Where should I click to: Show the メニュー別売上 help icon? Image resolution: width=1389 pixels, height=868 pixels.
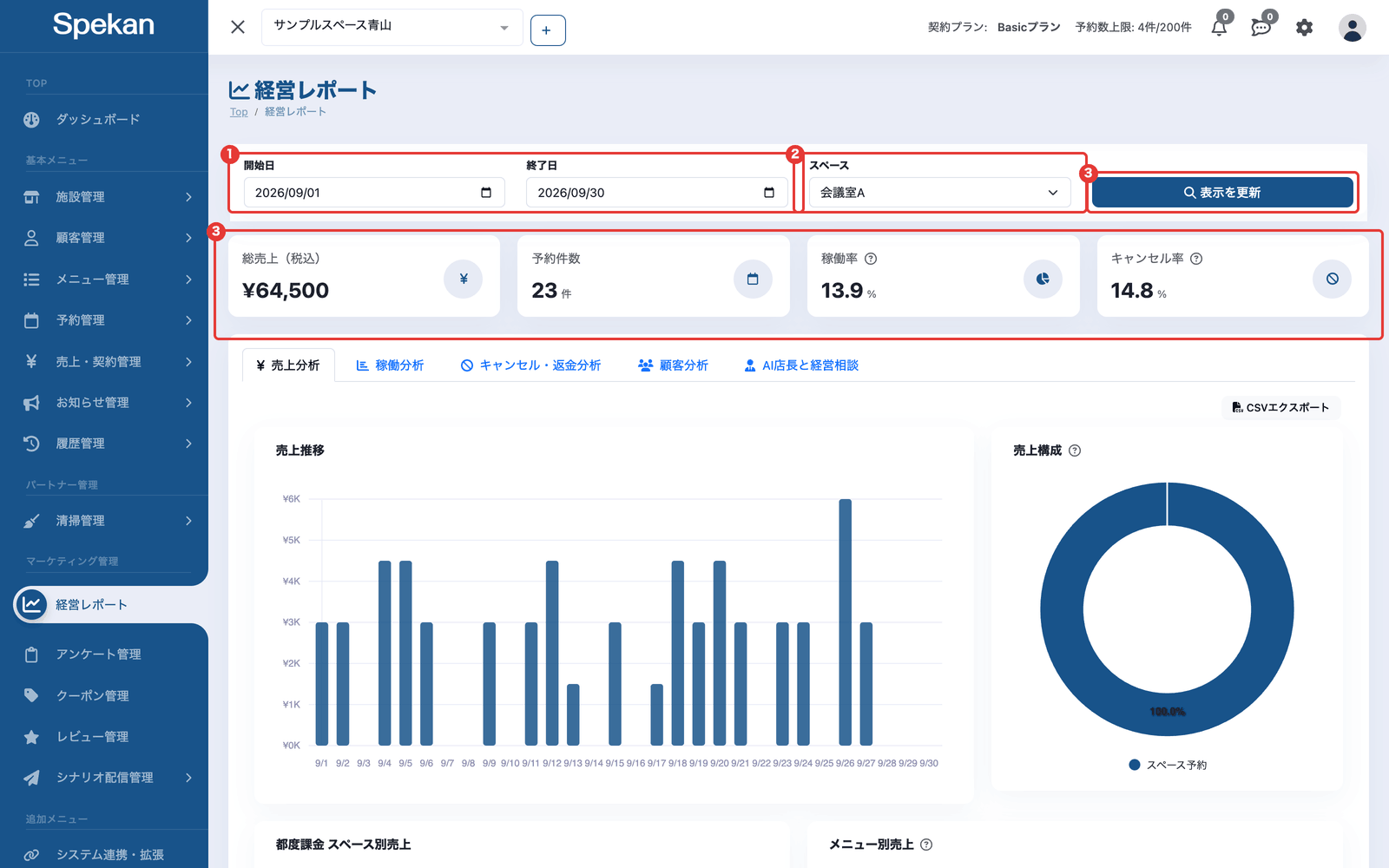926,845
